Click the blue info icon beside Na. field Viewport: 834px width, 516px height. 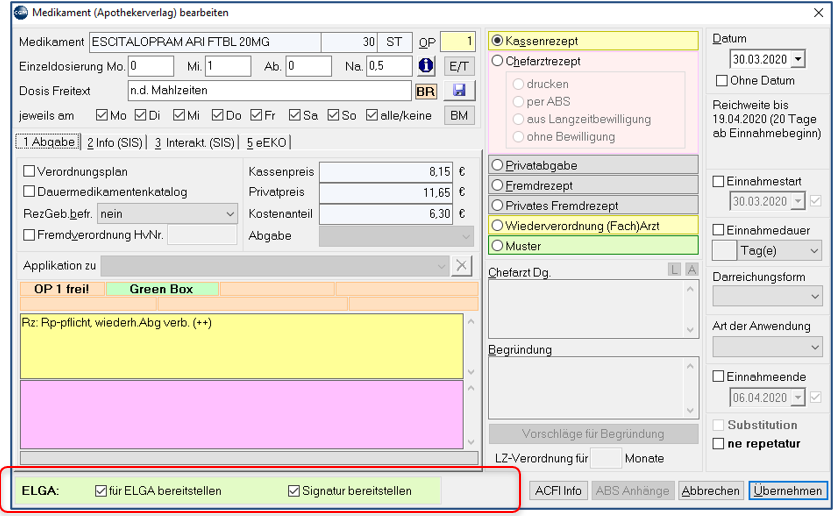pyautogui.click(x=426, y=66)
